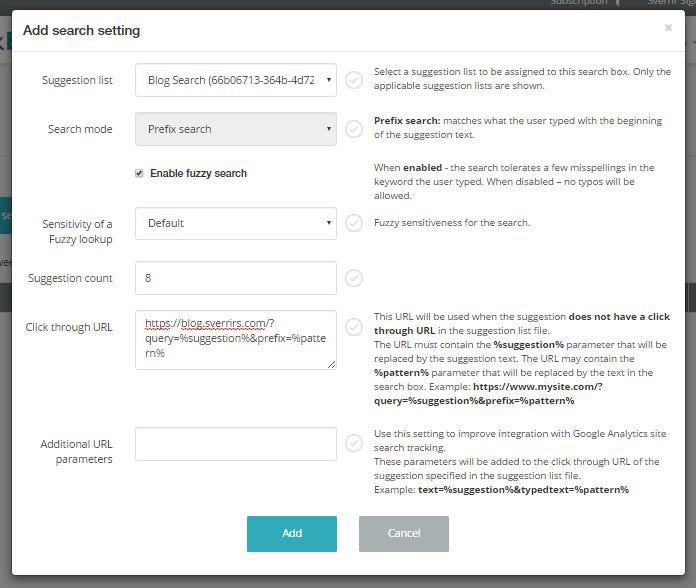Open the Search mode Prefix search dropdown

coord(236,129)
